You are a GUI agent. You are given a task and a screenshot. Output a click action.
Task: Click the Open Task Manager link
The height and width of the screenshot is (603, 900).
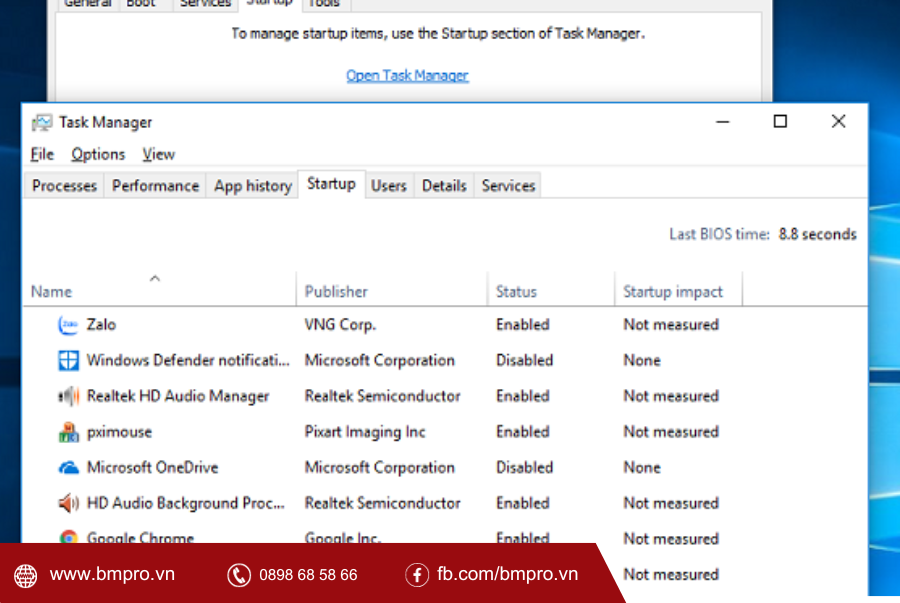click(407, 75)
